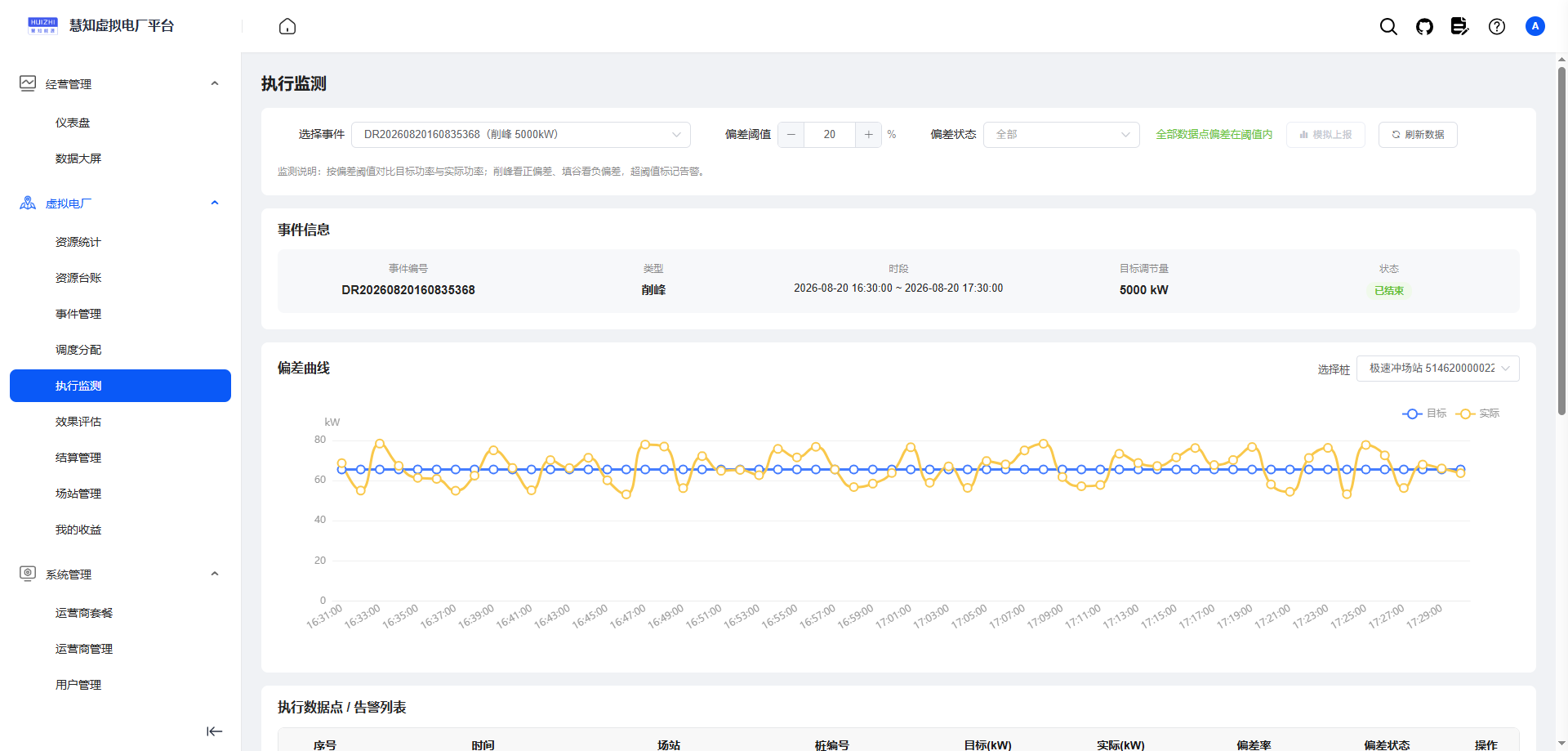Click the 模拟上报 button
The width and height of the screenshot is (1568, 751).
click(x=1325, y=135)
